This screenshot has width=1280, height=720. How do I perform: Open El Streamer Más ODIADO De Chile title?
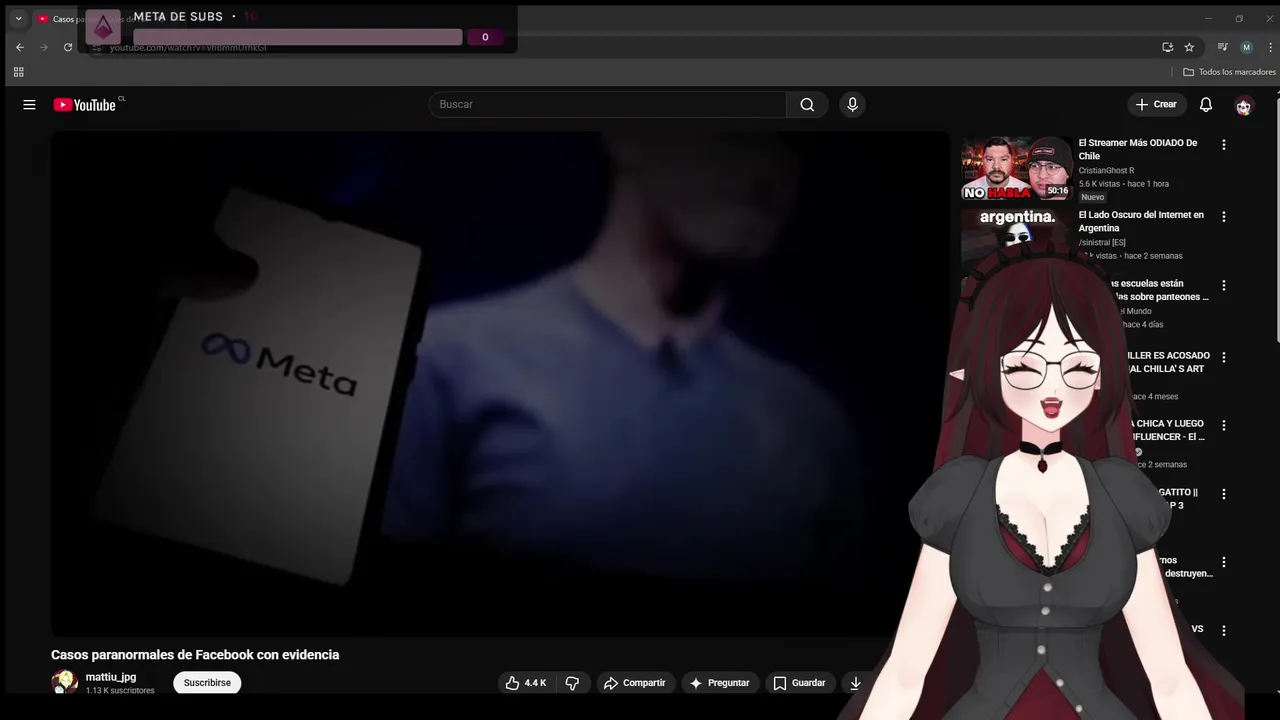click(x=1138, y=150)
